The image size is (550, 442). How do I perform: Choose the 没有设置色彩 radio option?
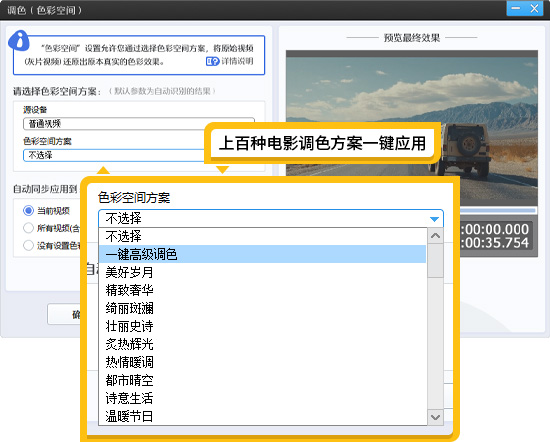28,245
